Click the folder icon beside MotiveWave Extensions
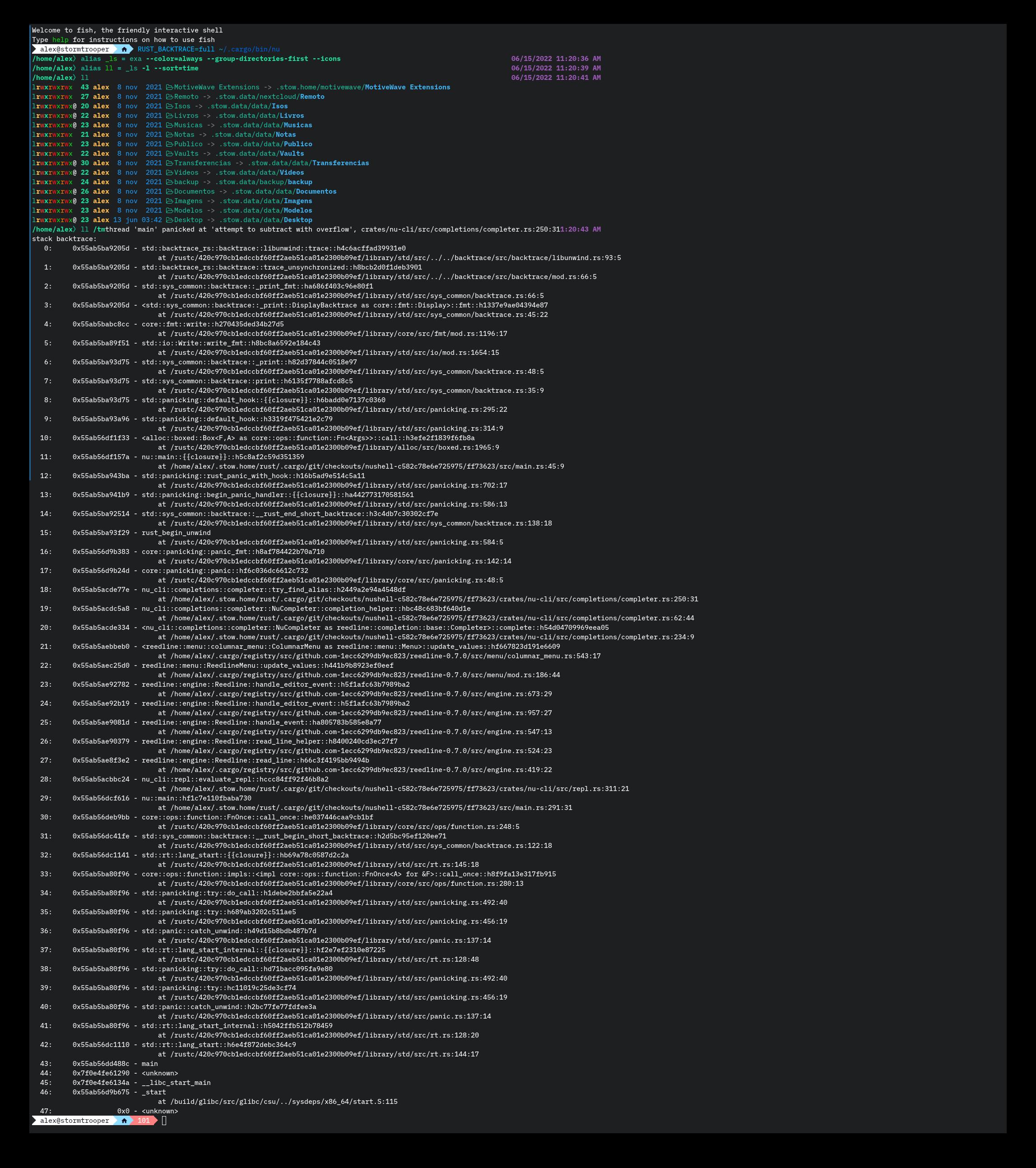This screenshot has width=1036, height=1168. coord(169,87)
